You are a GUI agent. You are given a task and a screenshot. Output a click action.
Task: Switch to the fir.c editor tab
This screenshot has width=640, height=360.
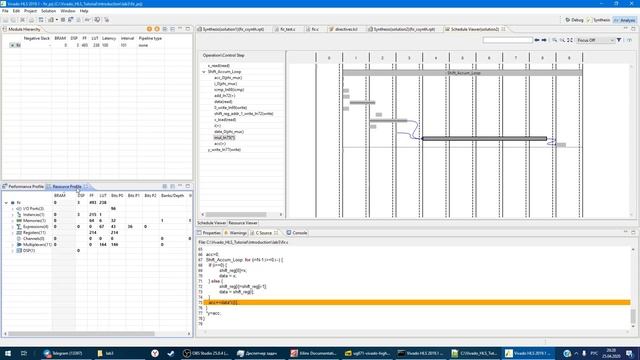coord(312,29)
